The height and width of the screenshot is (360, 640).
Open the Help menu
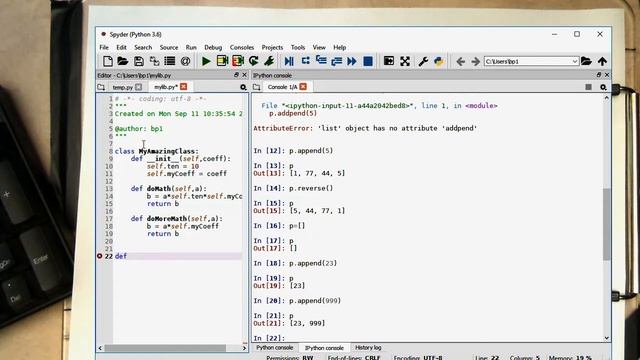click(x=340, y=47)
